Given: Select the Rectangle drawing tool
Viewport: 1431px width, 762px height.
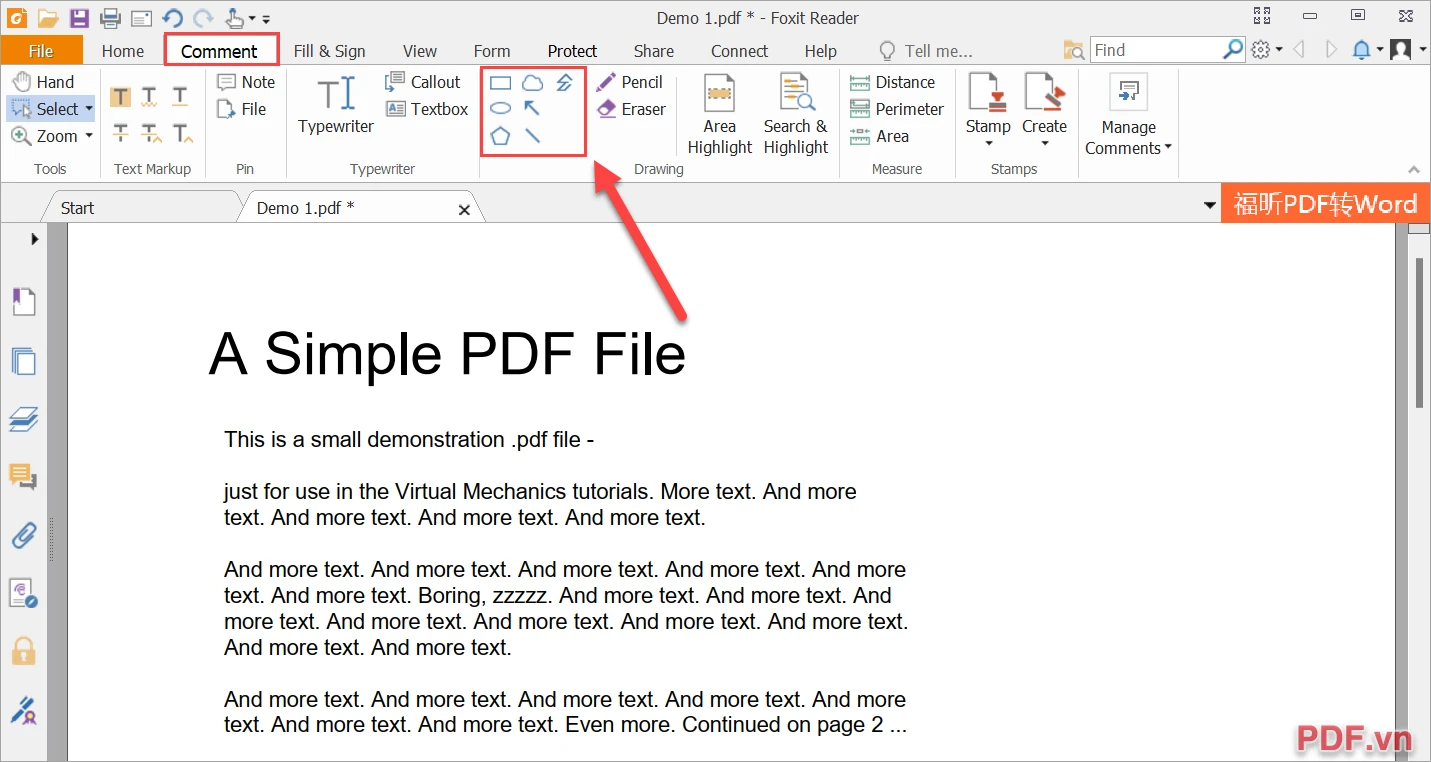Looking at the screenshot, I should [x=501, y=83].
